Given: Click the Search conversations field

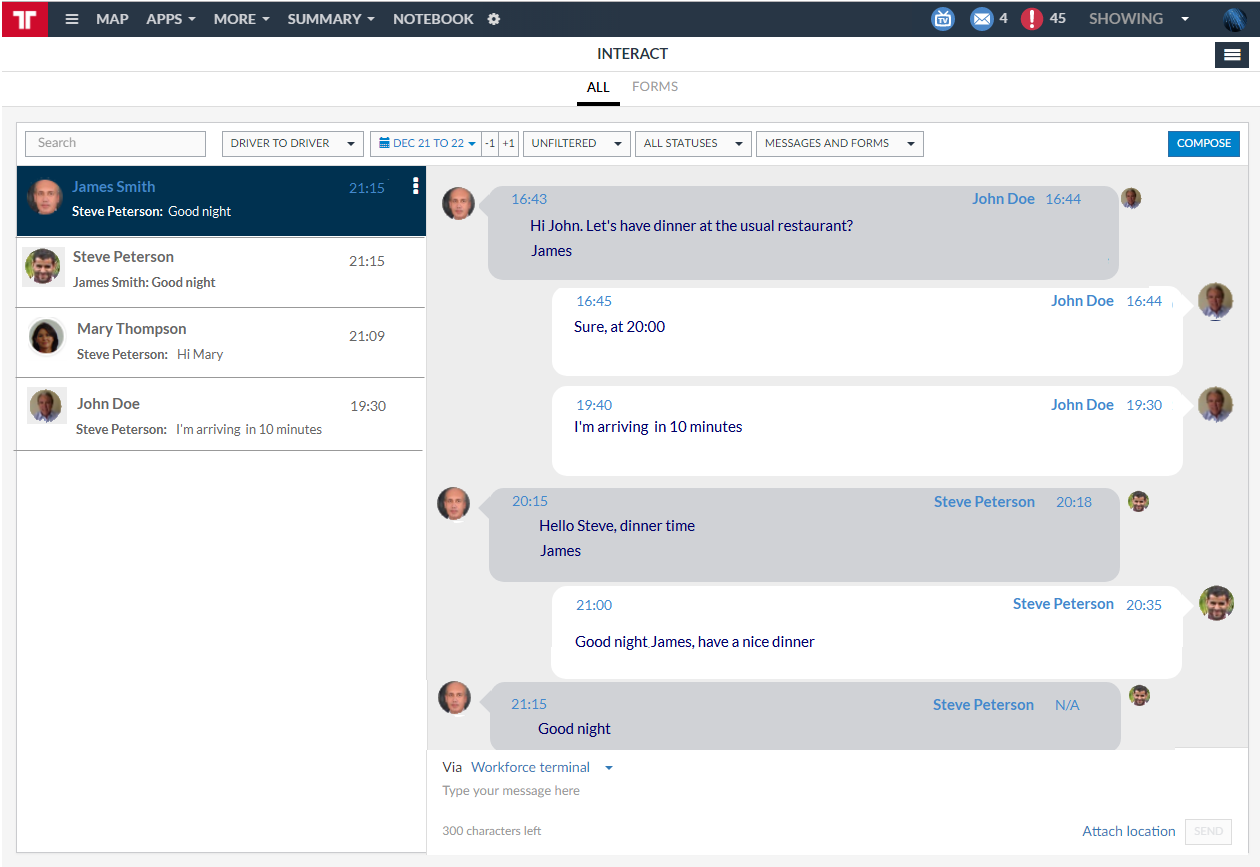Looking at the screenshot, I should click(115, 144).
